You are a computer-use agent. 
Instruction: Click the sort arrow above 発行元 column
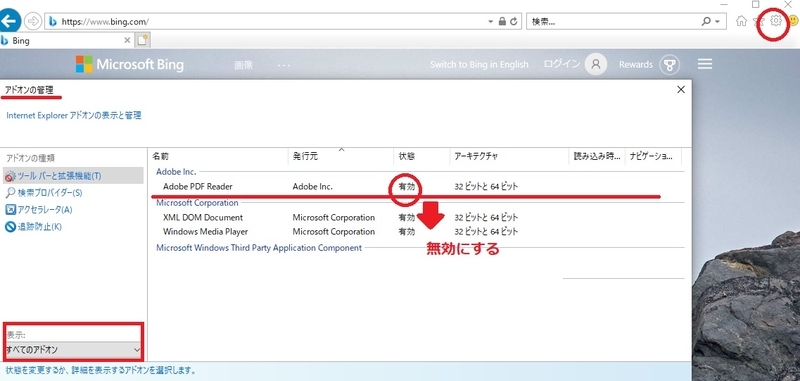341,149
